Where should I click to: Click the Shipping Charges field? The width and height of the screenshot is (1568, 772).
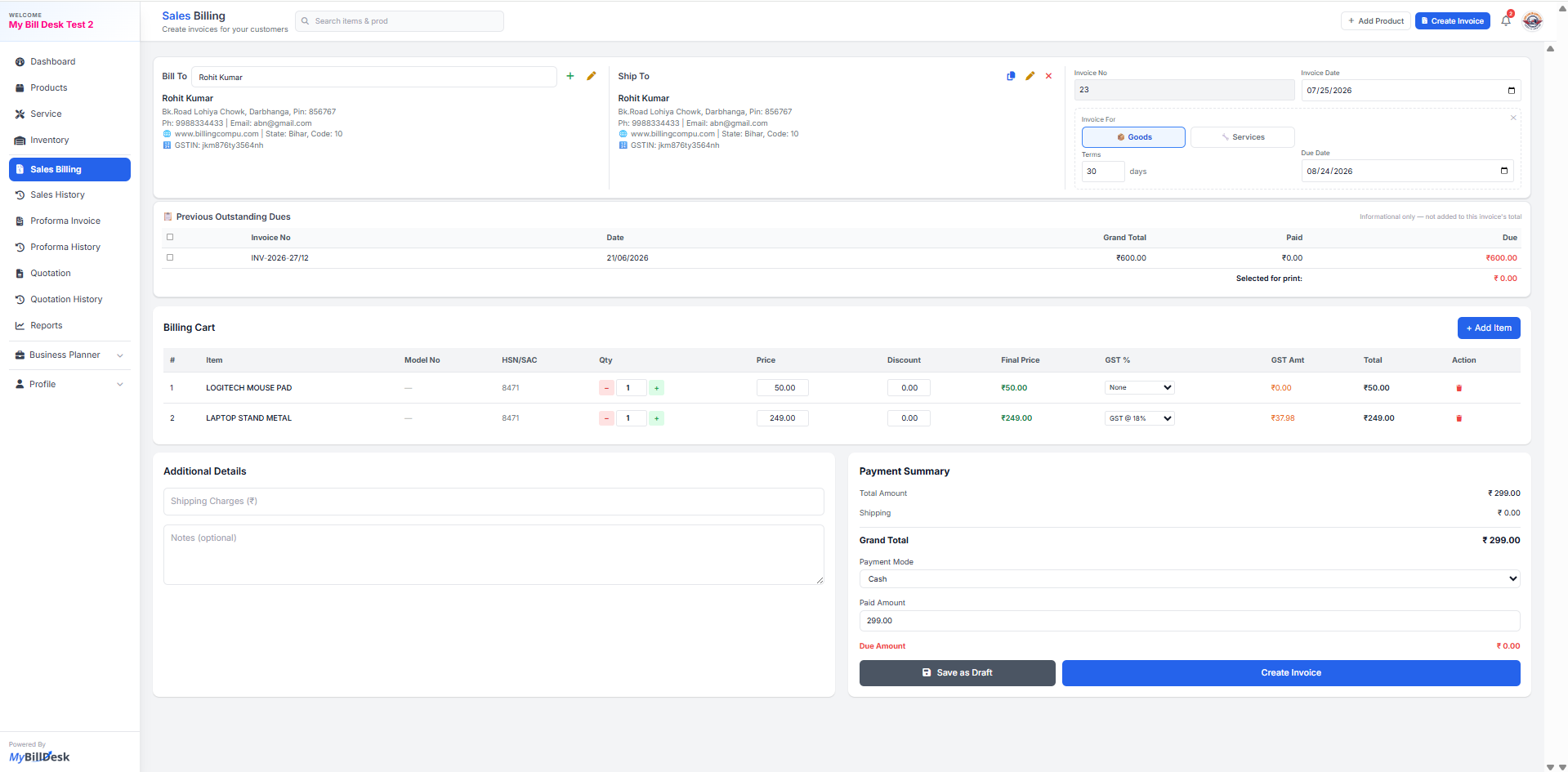pyautogui.click(x=494, y=502)
